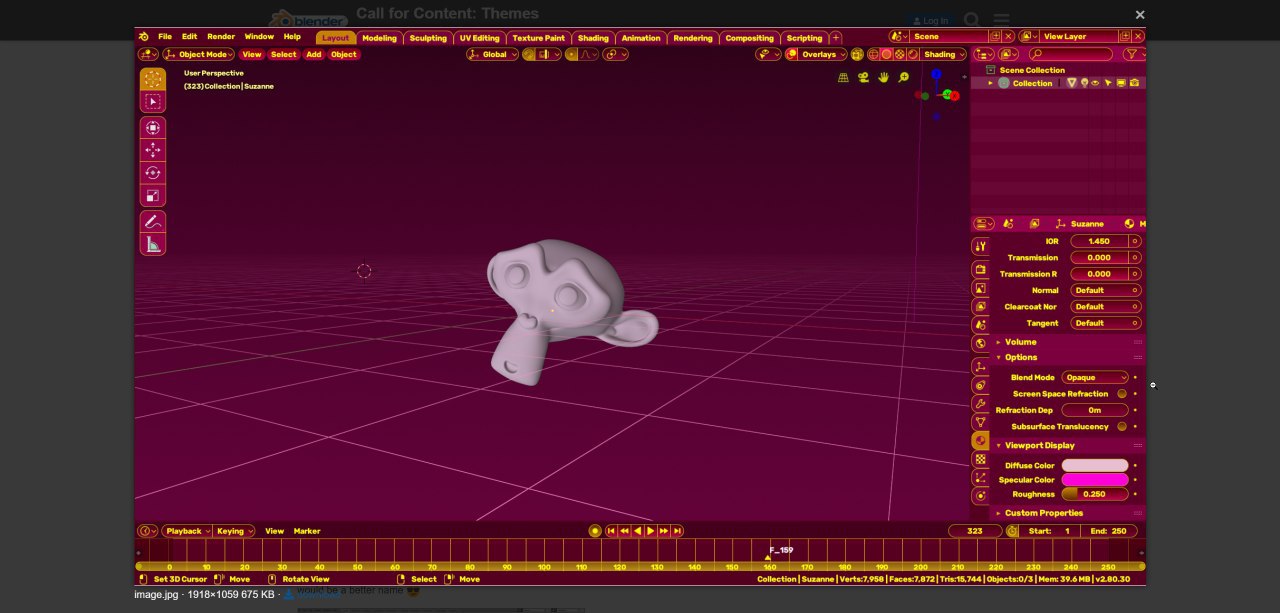Open the Tool settings properties tab
Screen dimensions: 1280x613
coord(980,246)
